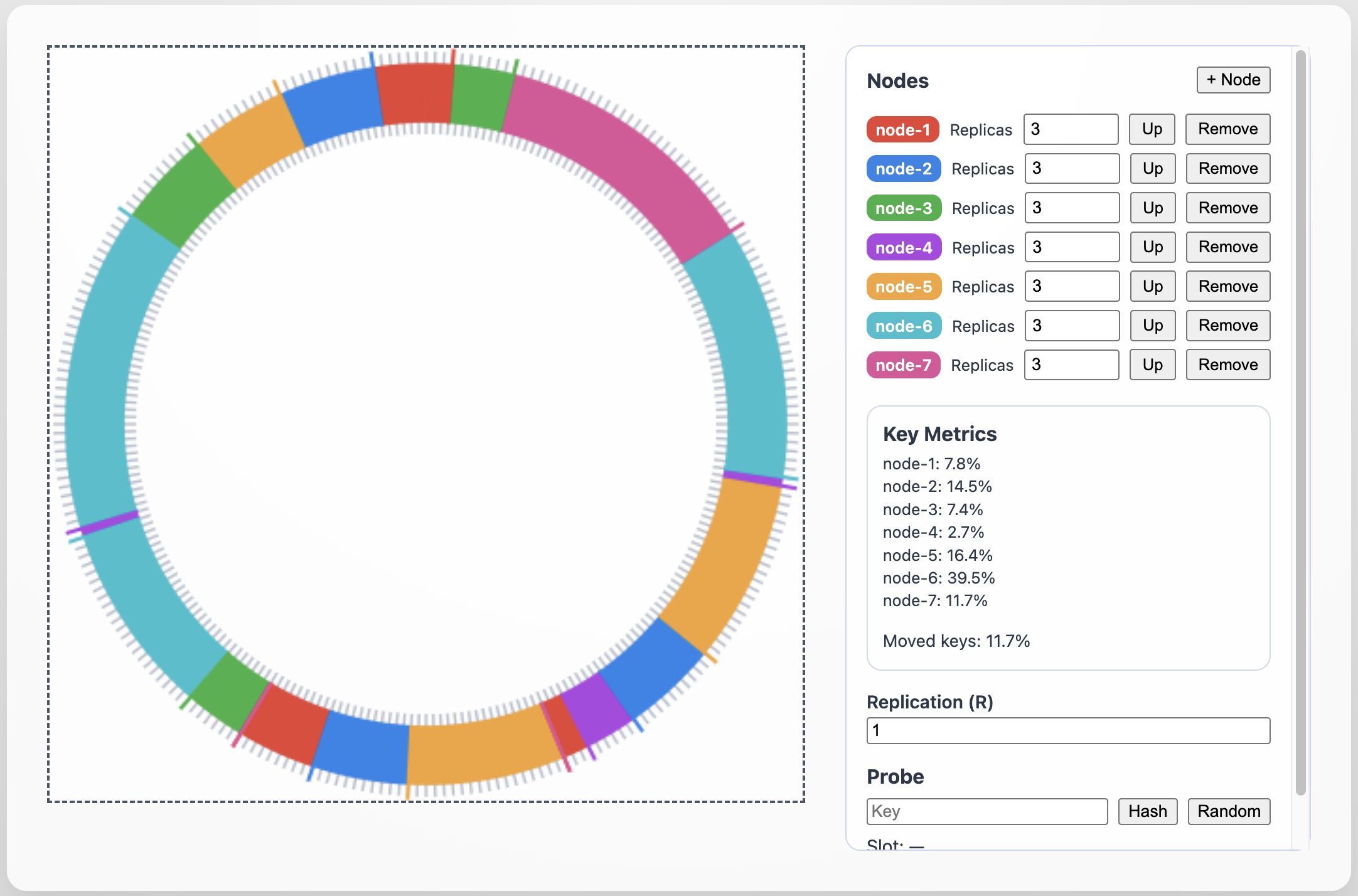This screenshot has height=896, width=1358.
Task: Click the Probe Key input box
Action: (987, 811)
